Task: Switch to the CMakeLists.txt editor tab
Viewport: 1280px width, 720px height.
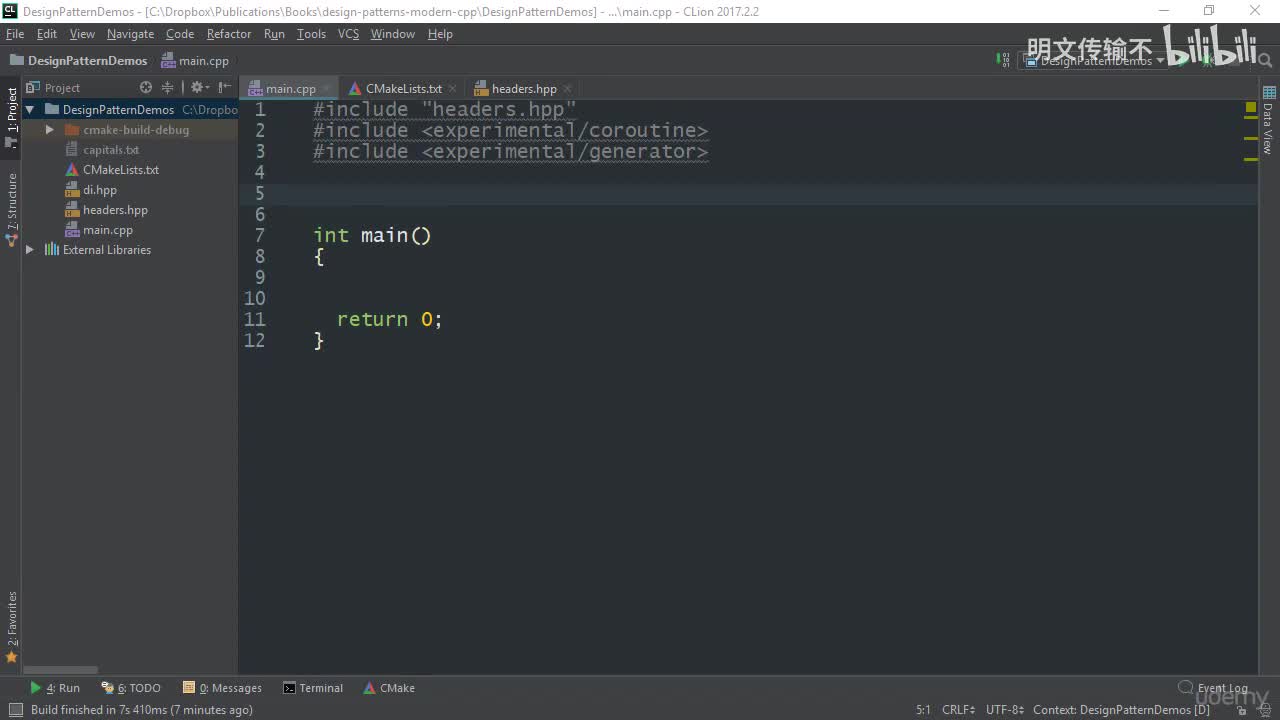Action: pyautogui.click(x=403, y=89)
